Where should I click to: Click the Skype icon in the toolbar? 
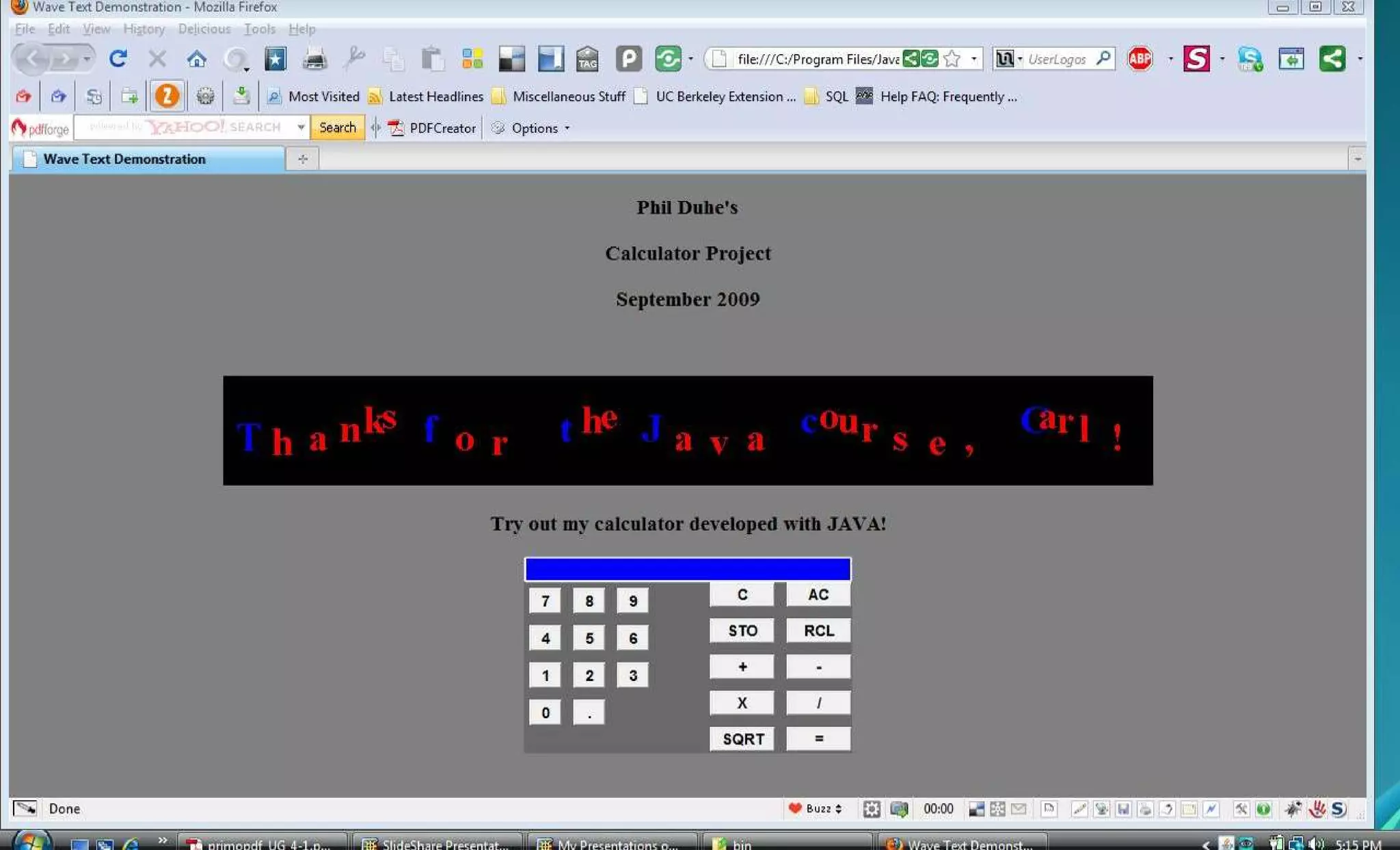(x=1250, y=59)
